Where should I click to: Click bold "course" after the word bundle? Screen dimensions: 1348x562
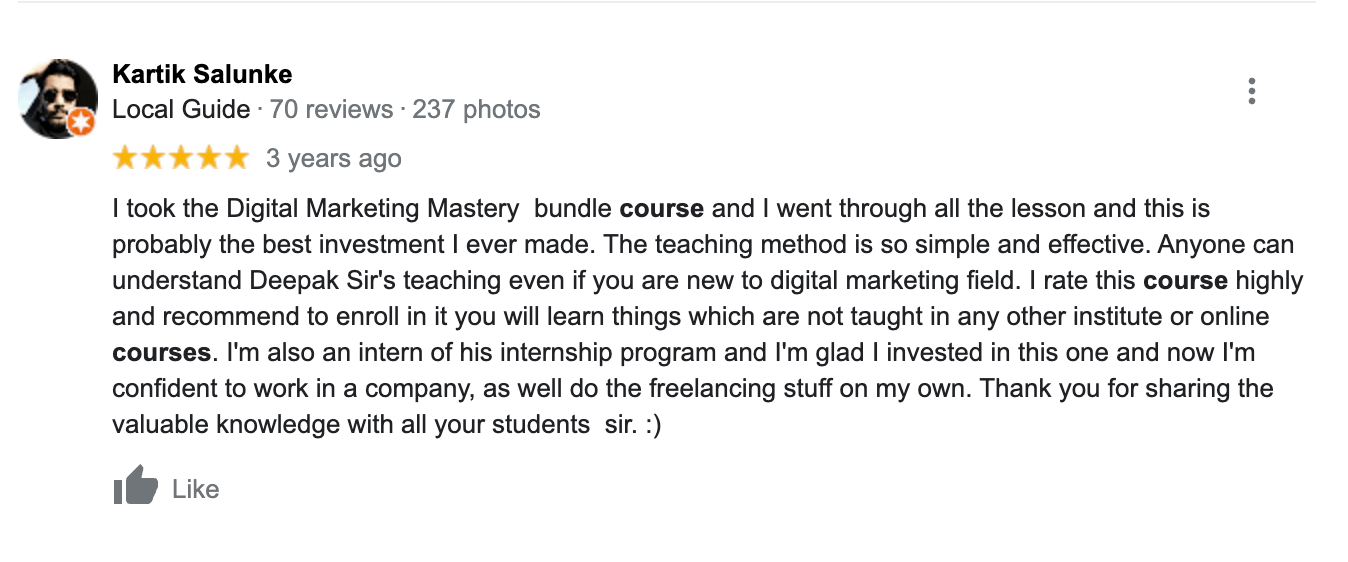(661, 209)
